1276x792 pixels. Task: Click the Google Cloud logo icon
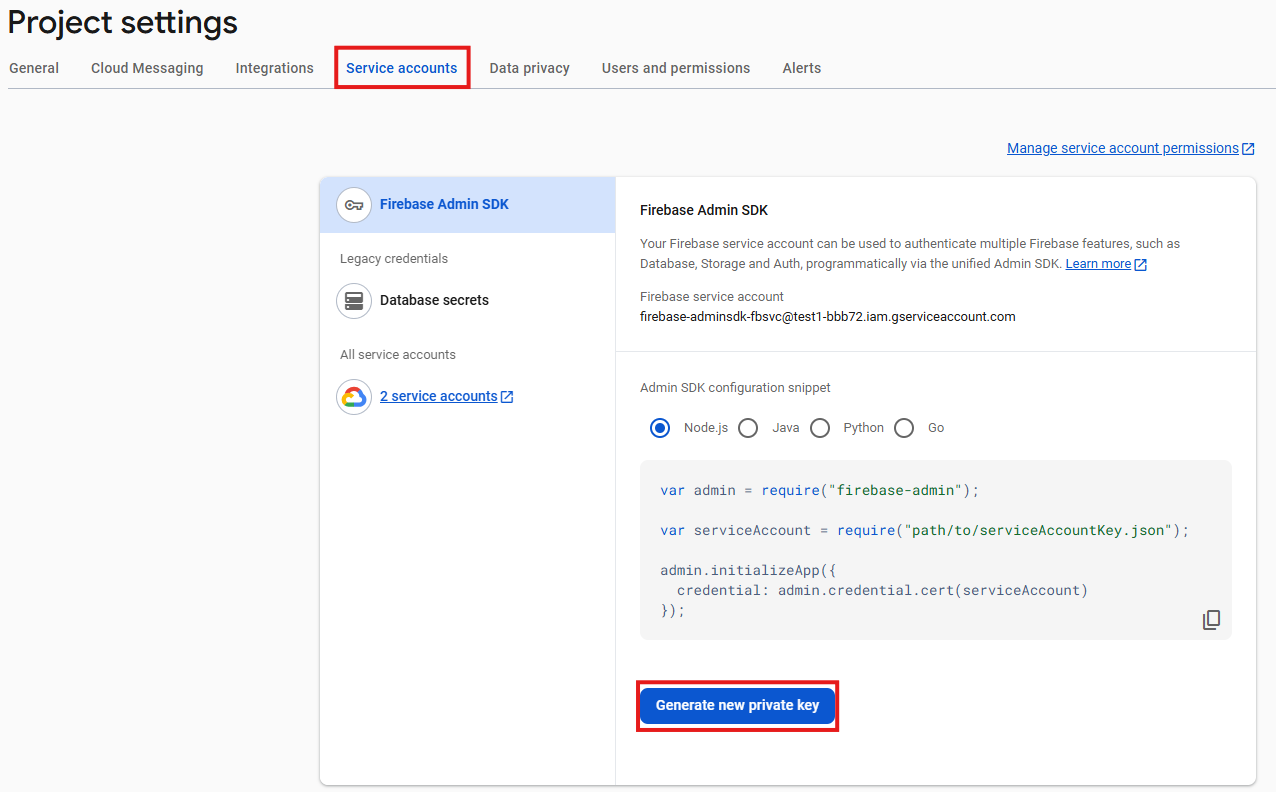pyautogui.click(x=354, y=397)
